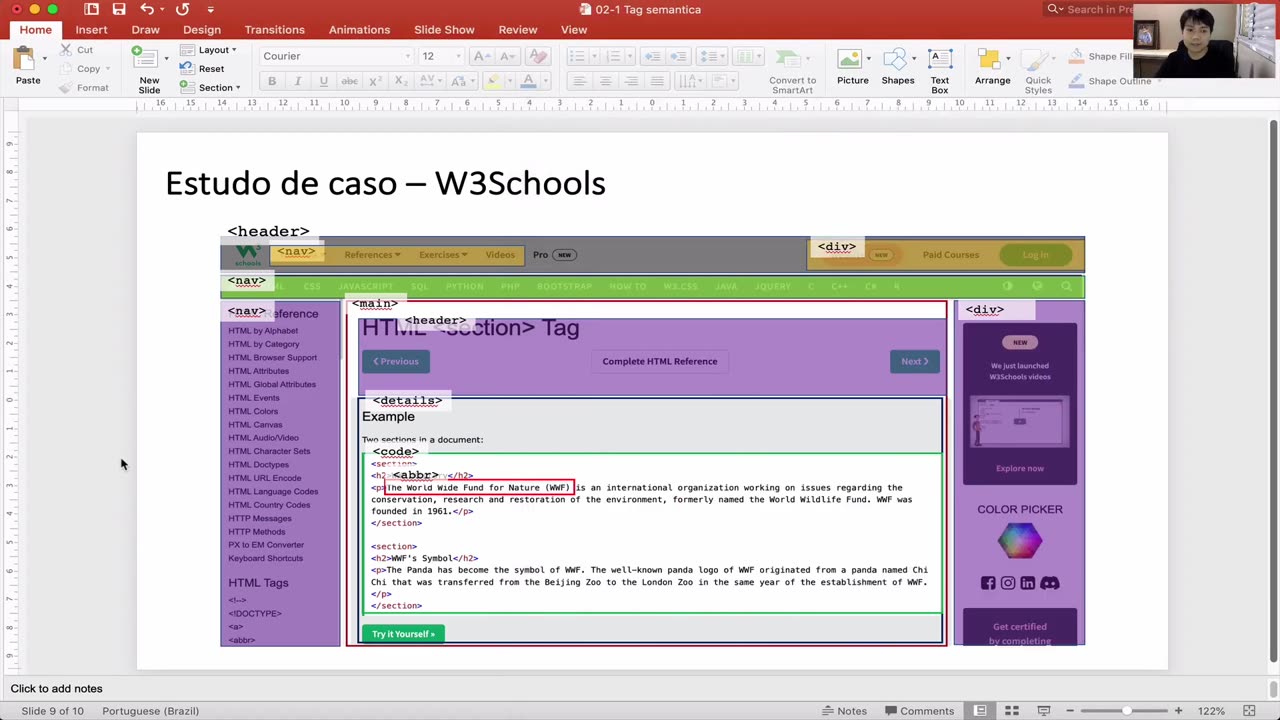Open the Picture dropdown arrow

point(868,58)
